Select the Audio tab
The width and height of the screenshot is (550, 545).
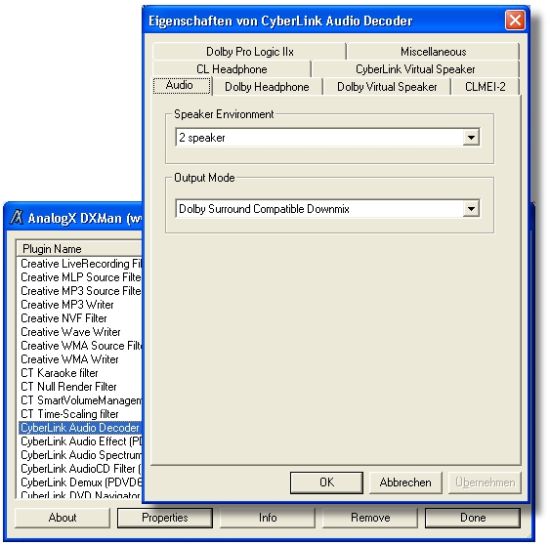tap(182, 86)
